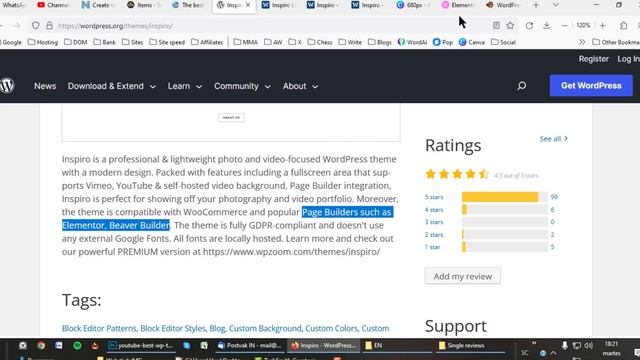Click the microphone icon in system tray
The image size is (640, 360).
564,346
